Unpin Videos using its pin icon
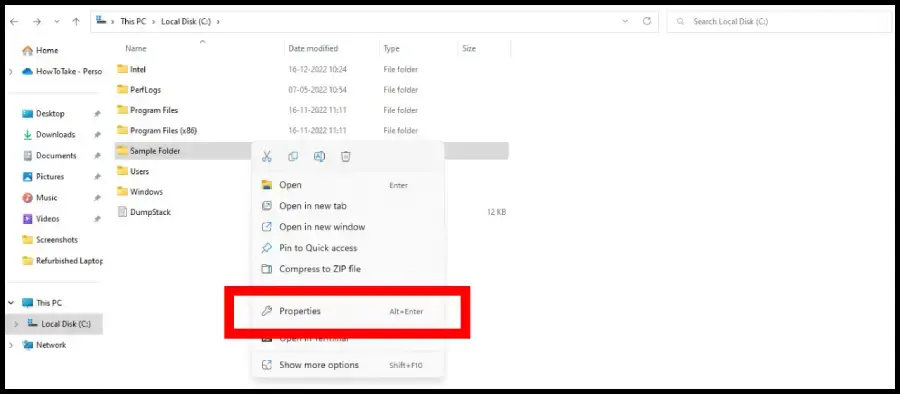This screenshot has width=900, height=394. tap(97, 219)
